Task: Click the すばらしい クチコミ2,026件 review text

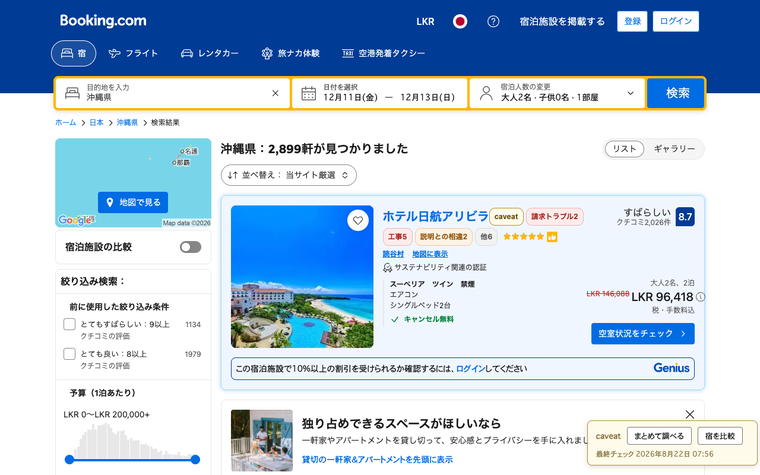Action: click(x=644, y=217)
